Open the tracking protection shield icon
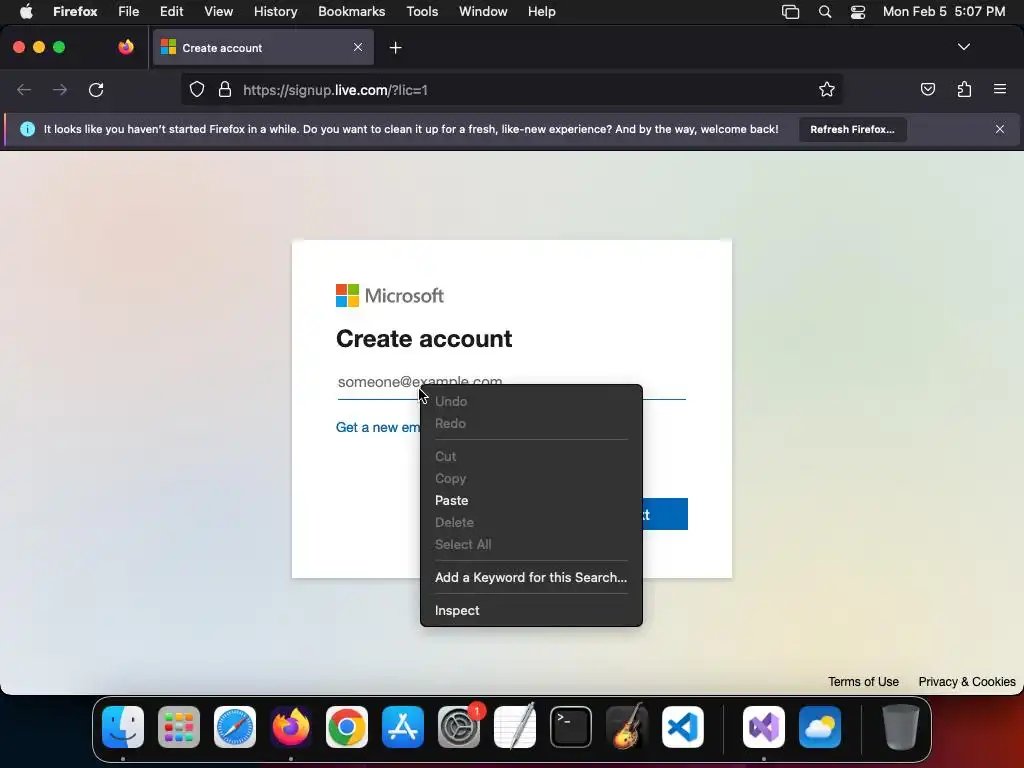 (197, 89)
